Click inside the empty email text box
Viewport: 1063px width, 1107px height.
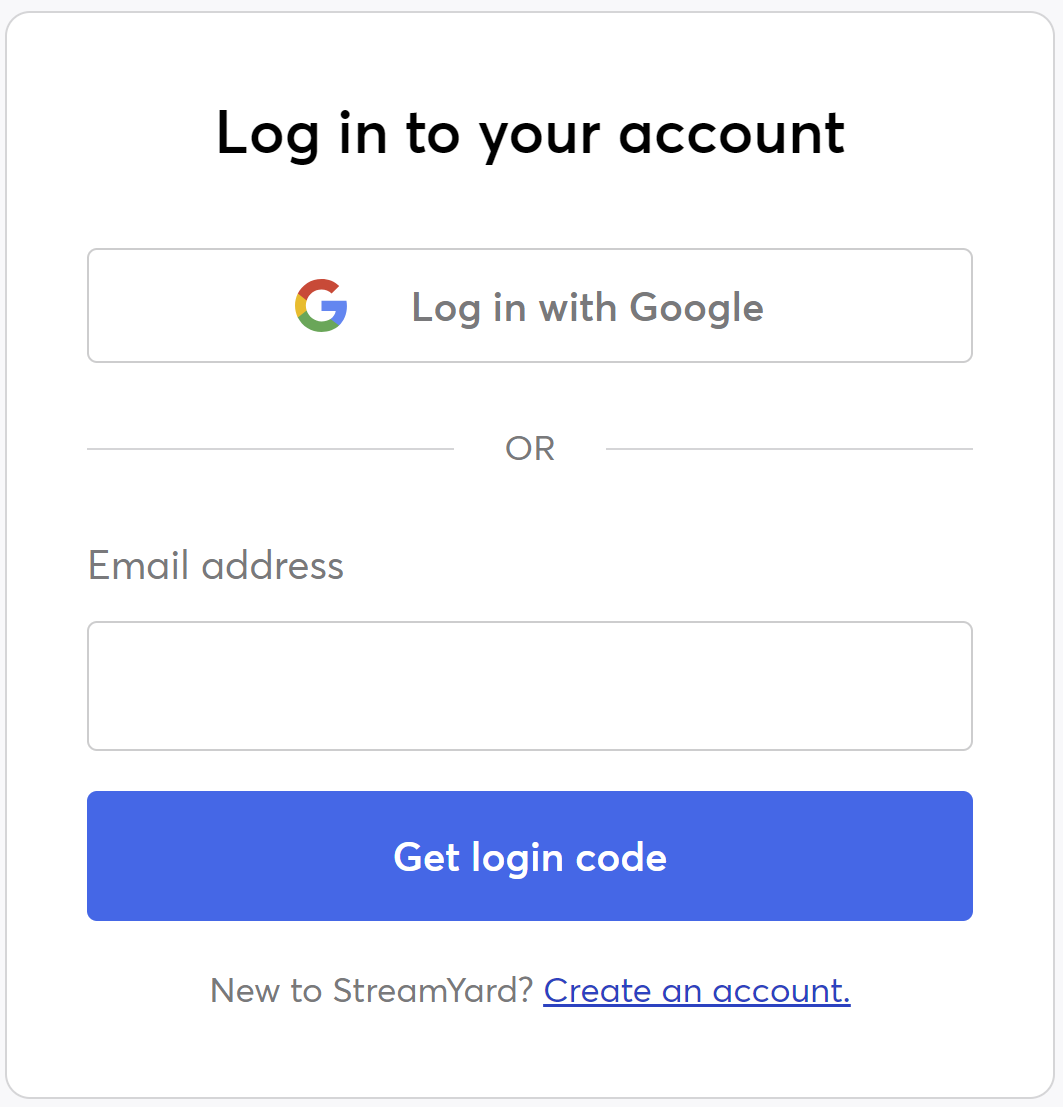(x=530, y=686)
